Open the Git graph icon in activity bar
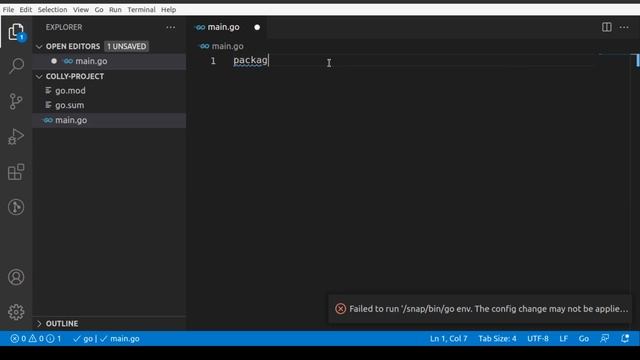Viewport: 640px width, 360px height. point(16,207)
